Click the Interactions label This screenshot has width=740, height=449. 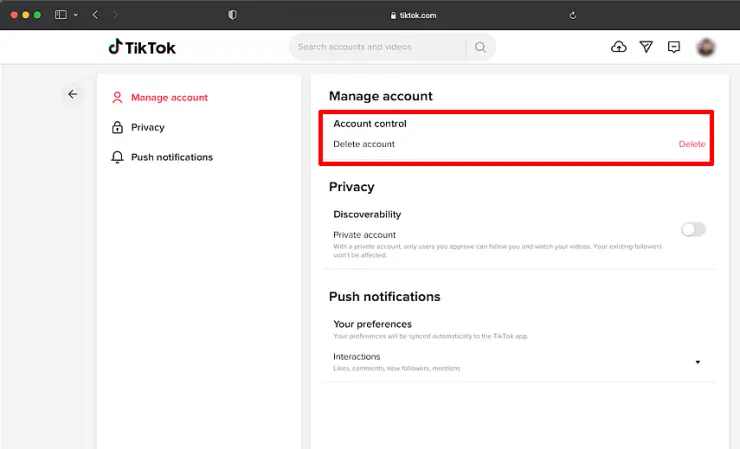point(356,356)
